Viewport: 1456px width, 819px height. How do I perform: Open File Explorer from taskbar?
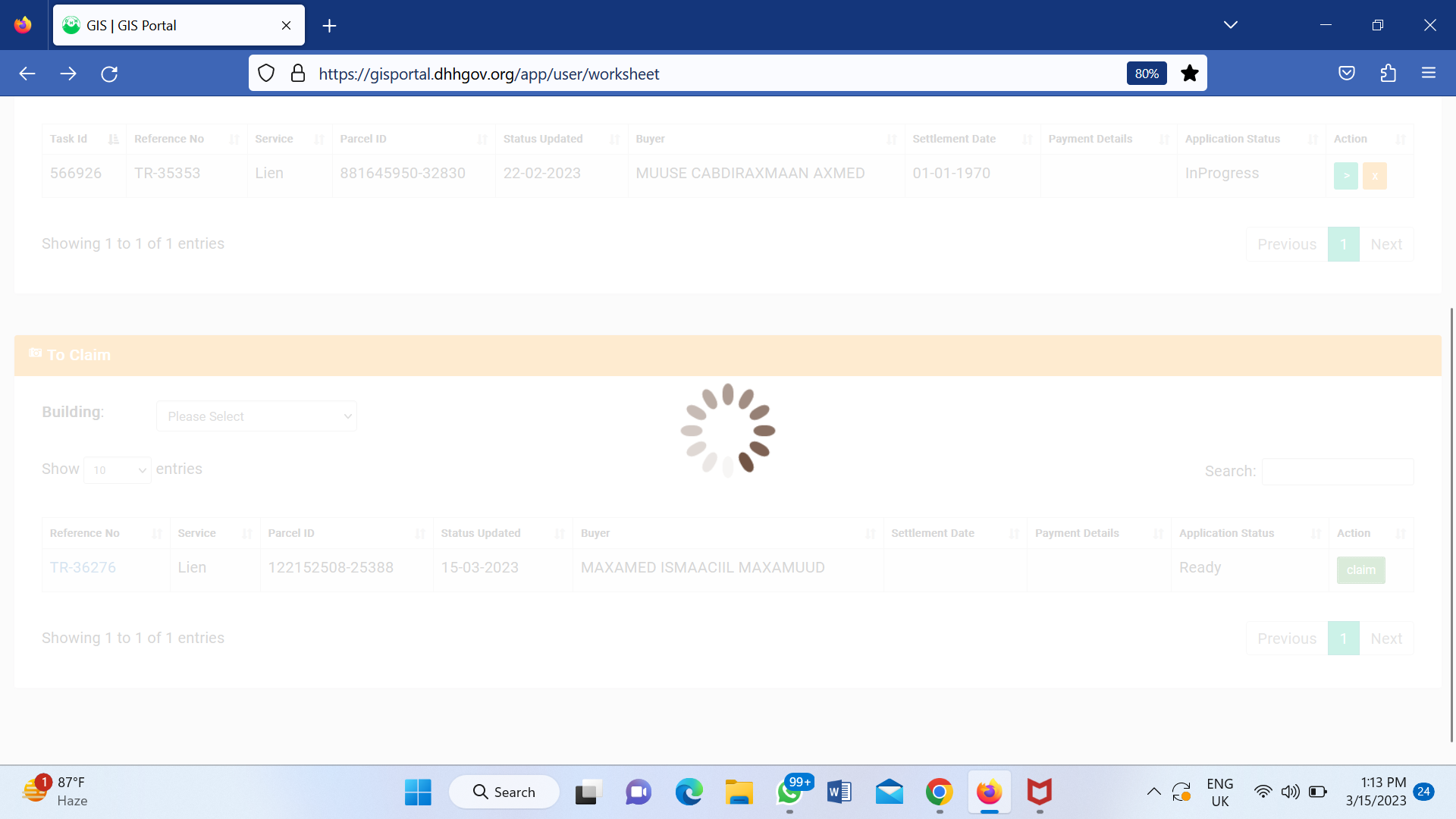[x=739, y=792]
